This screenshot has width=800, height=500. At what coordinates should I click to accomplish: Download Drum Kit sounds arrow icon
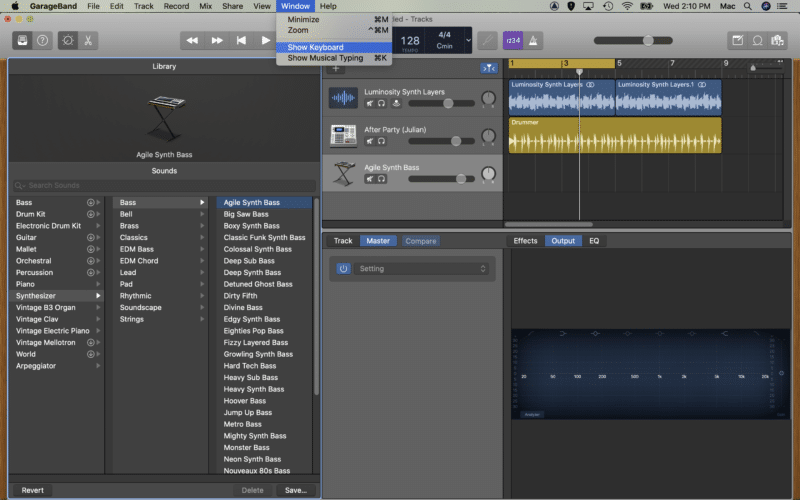[x=90, y=214]
